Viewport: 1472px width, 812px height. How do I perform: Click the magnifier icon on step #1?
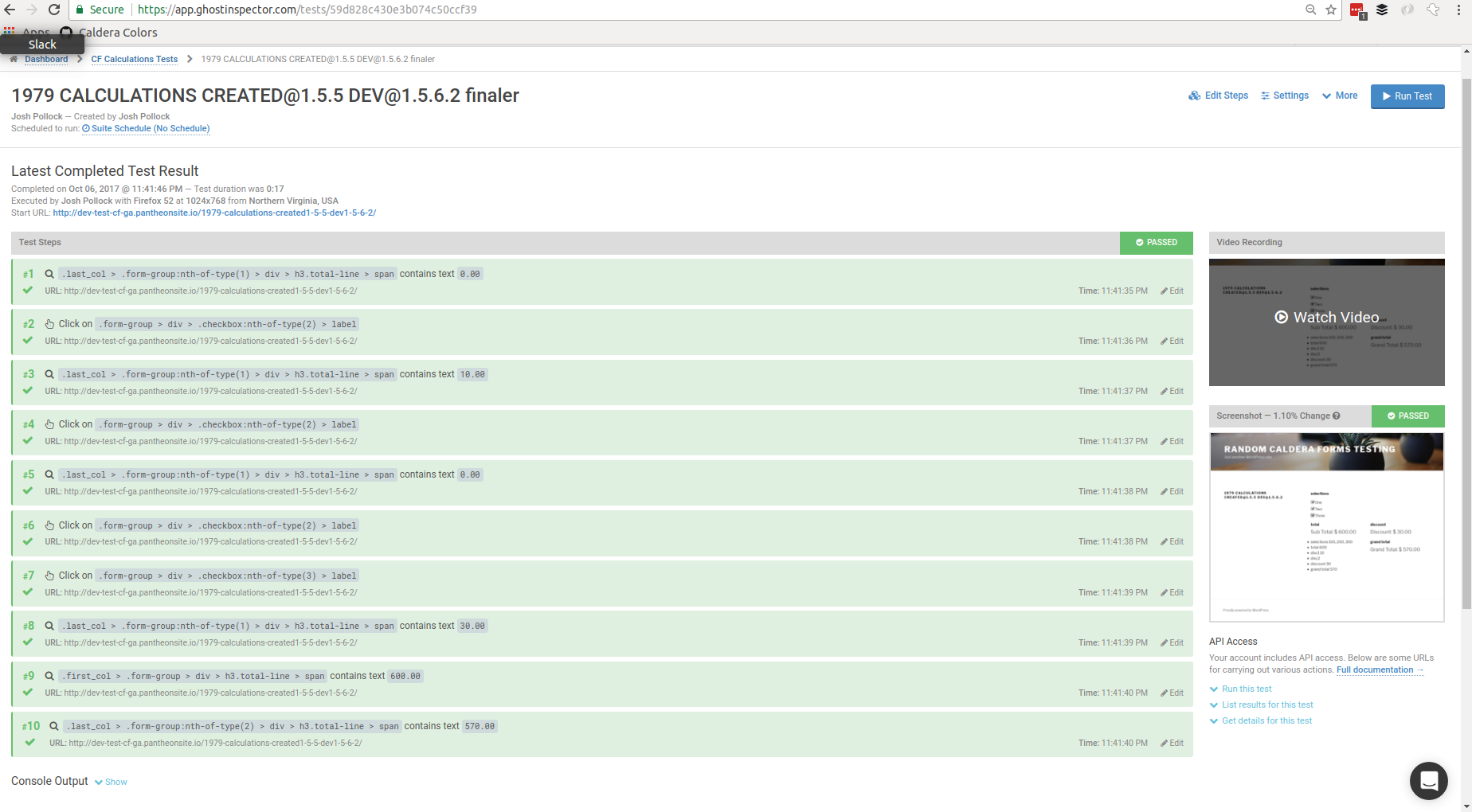49,273
